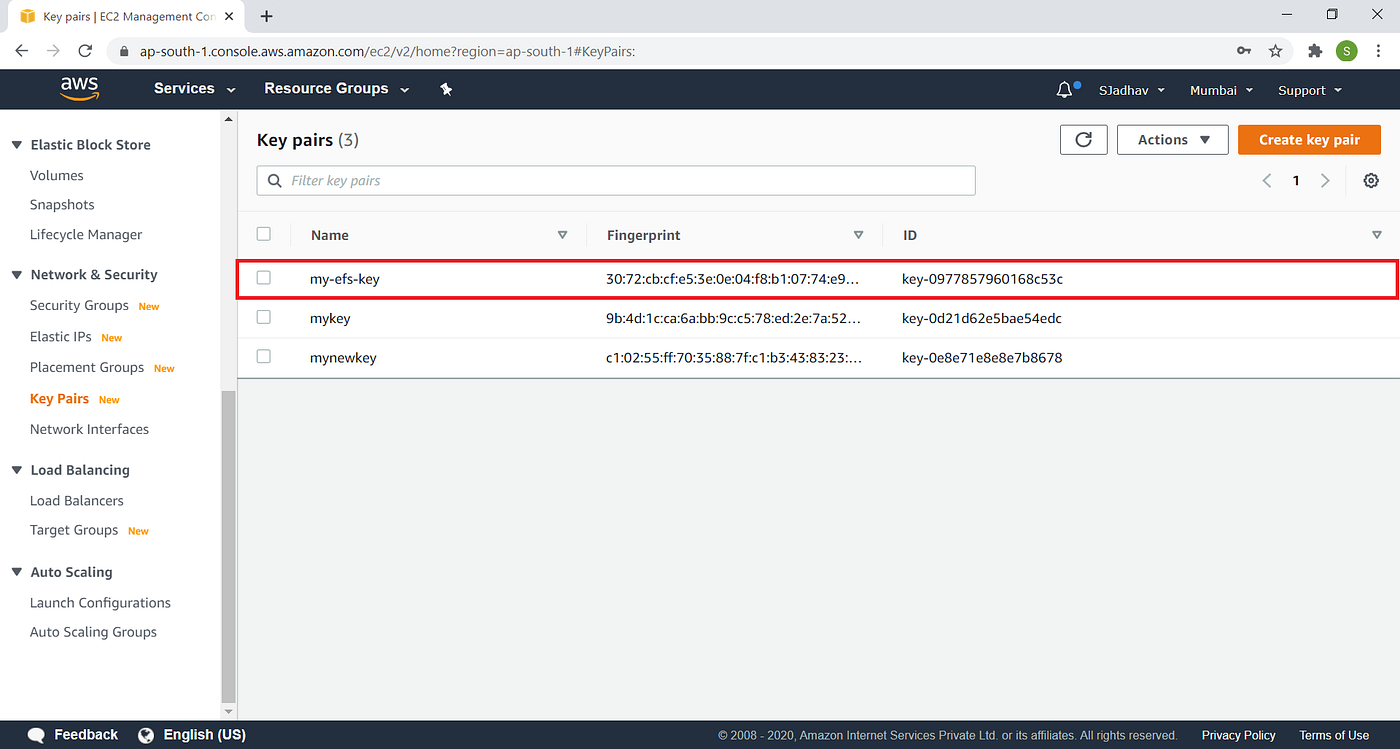Select the my-efs-key checkbox
1400x749 pixels.
click(263, 279)
